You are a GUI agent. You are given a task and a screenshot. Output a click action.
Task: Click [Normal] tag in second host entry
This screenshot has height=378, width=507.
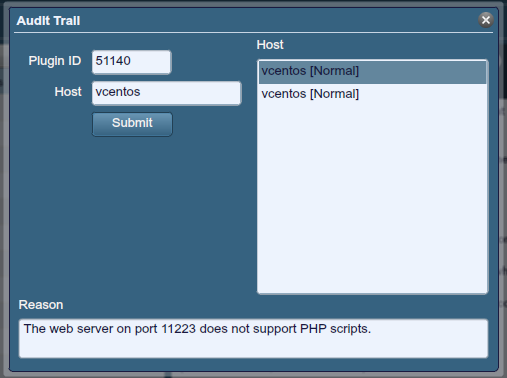334,94
